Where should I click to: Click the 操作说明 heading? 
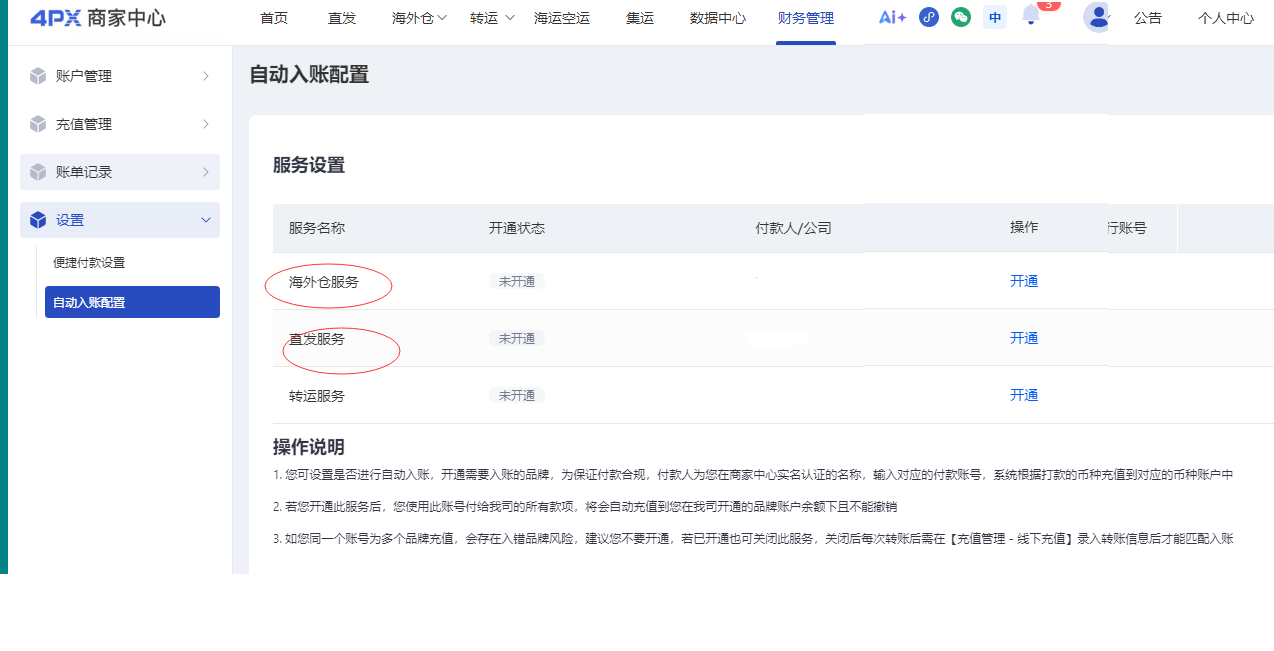pyautogui.click(x=309, y=447)
